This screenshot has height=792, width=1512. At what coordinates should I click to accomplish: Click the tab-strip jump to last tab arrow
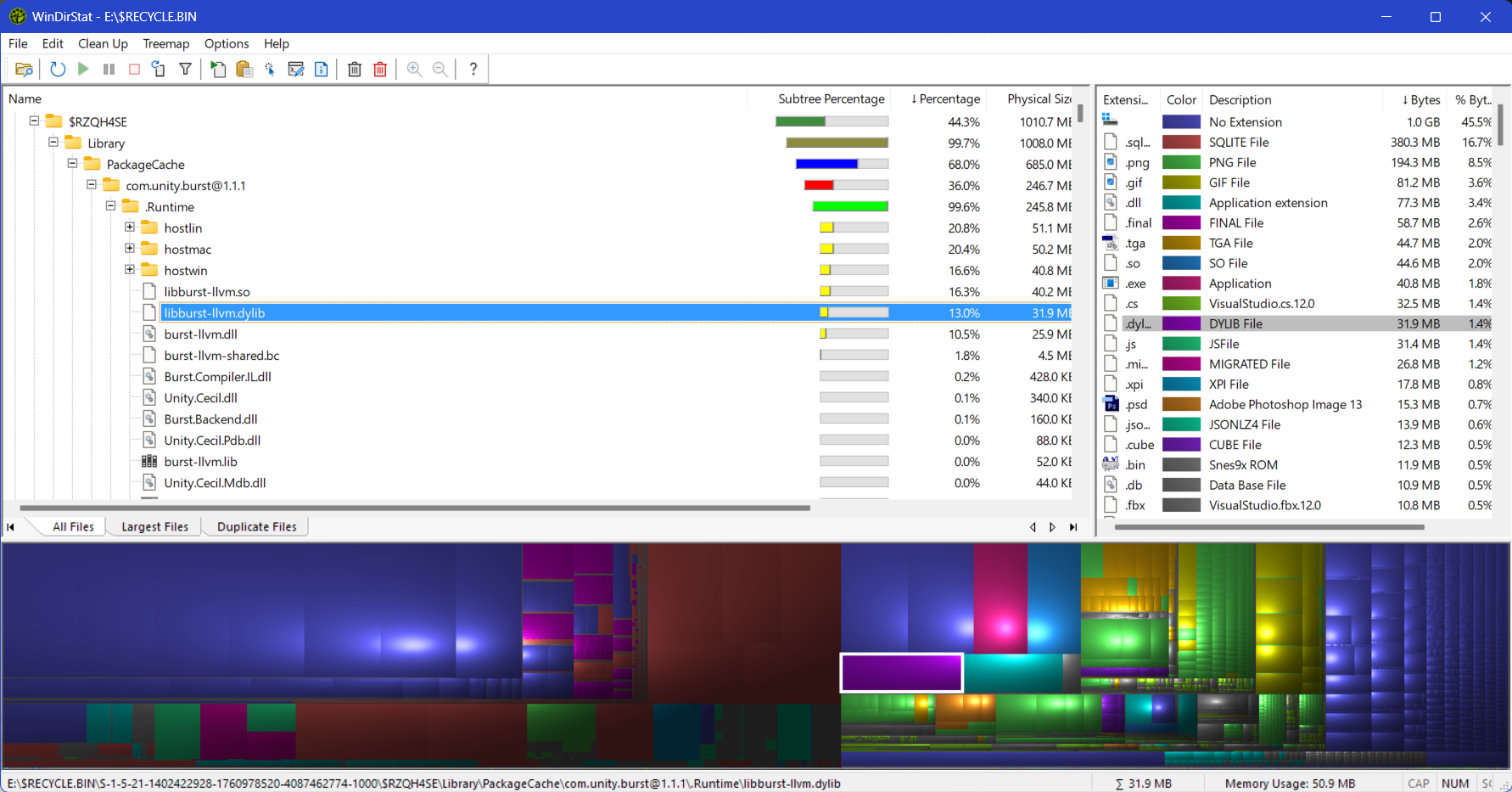(x=1073, y=527)
